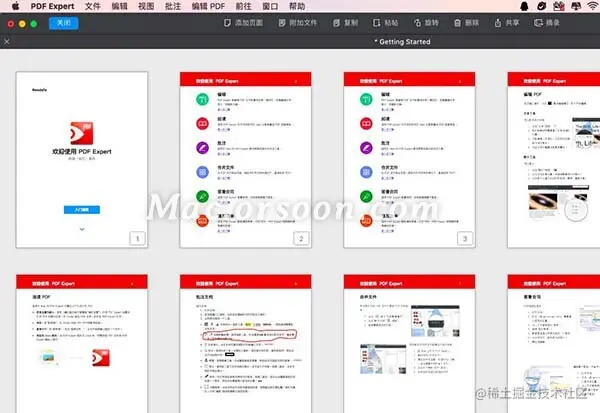Image resolution: width=600 pixels, height=413 pixels.
Task: Click the page number 2 badge
Action: pyautogui.click(x=301, y=239)
